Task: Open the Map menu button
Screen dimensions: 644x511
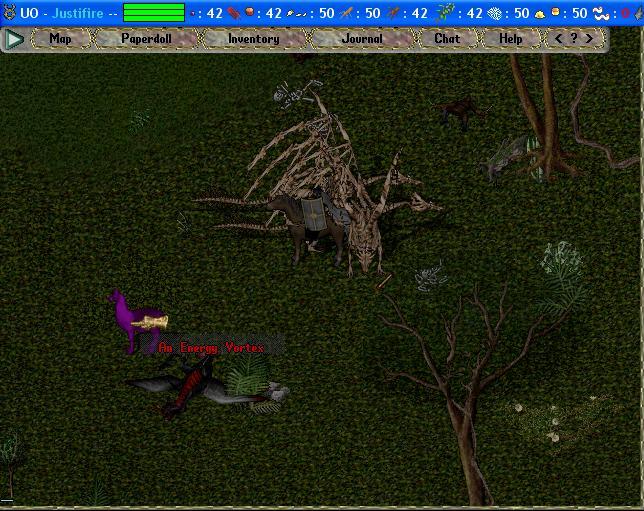Action: click(x=60, y=39)
